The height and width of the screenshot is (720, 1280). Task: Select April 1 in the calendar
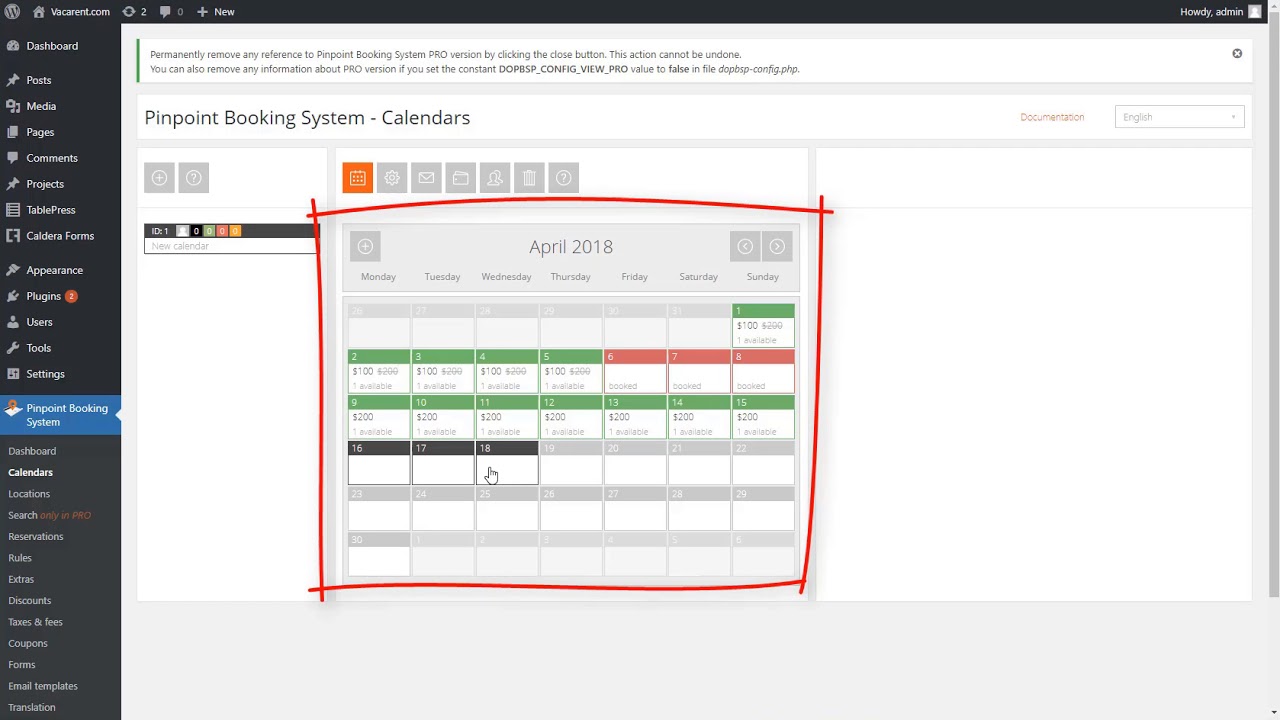click(763, 325)
